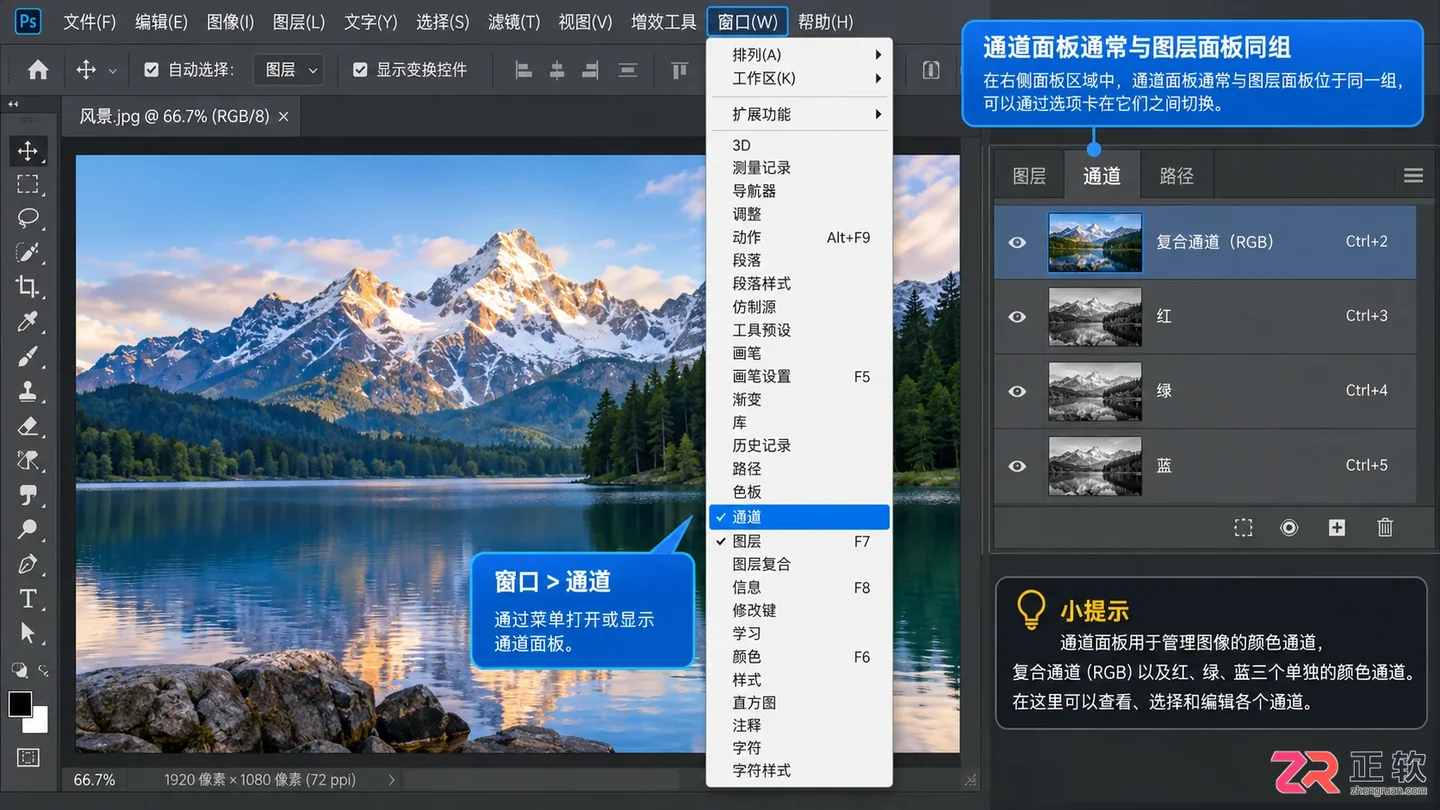Image resolution: width=1440 pixels, height=810 pixels.
Task: Expand the 排列(A) submenu
Action: click(799, 55)
